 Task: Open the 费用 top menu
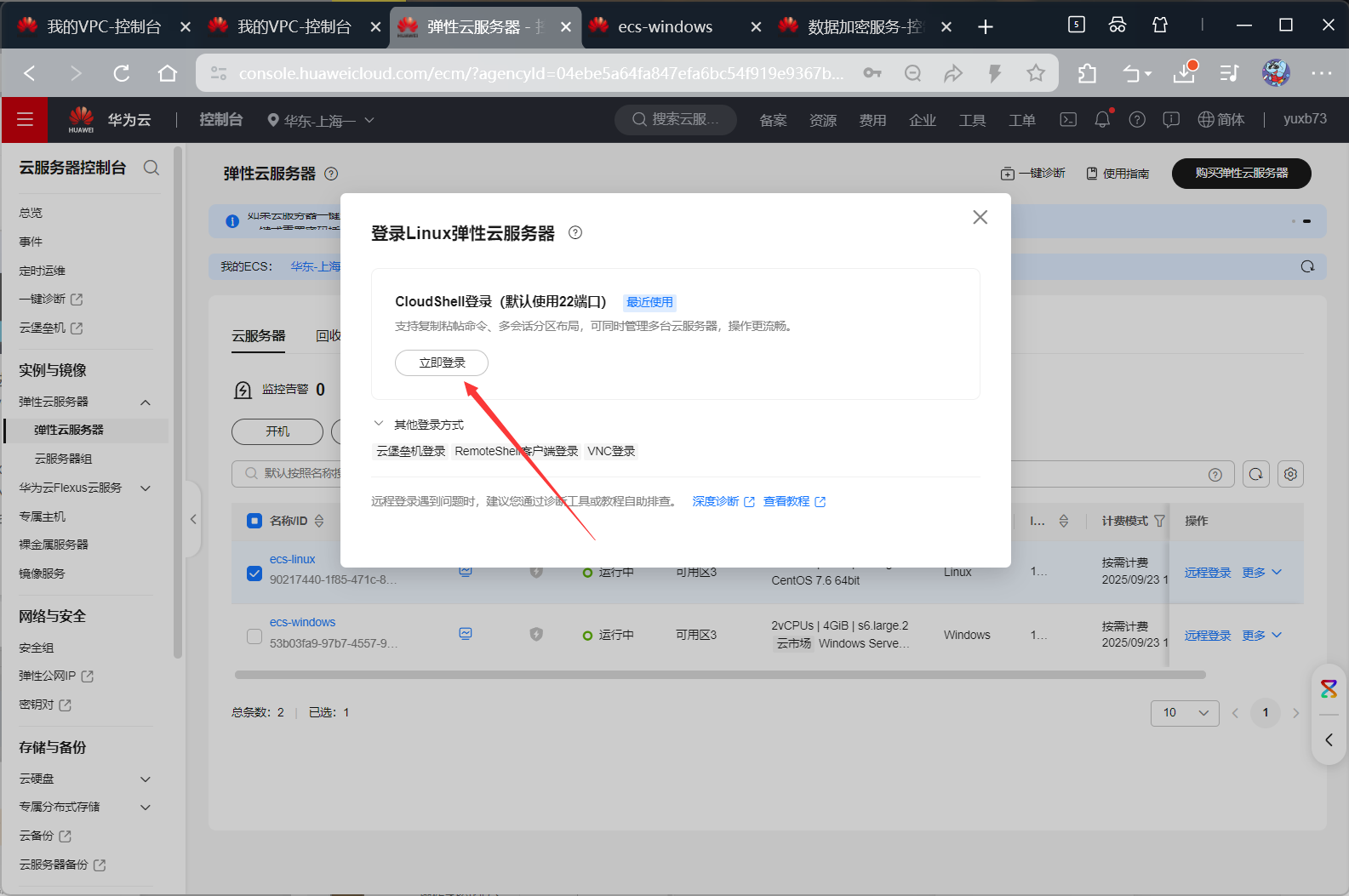(x=872, y=120)
